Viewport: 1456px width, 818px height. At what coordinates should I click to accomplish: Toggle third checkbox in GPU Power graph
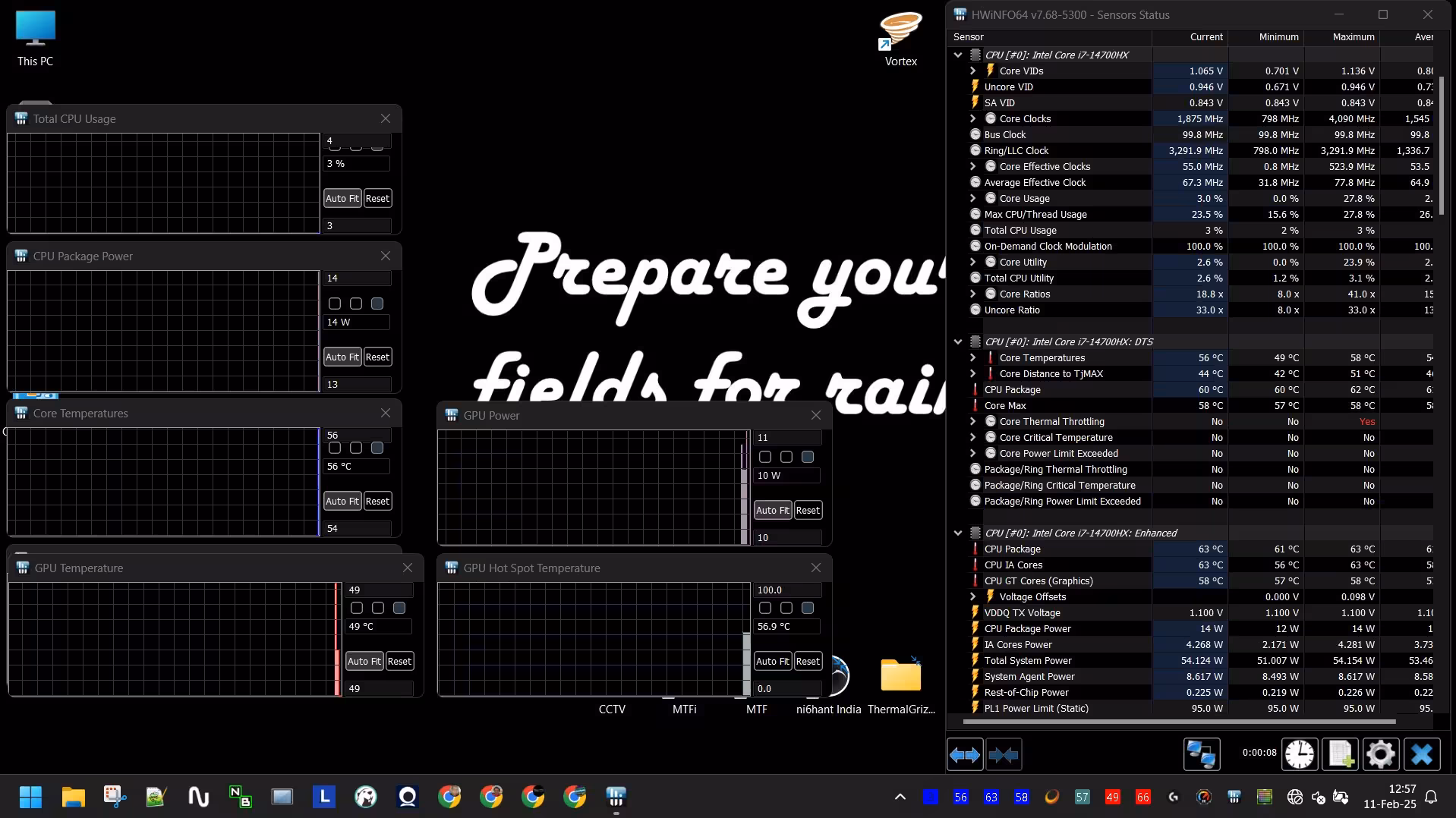coord(808,457)
